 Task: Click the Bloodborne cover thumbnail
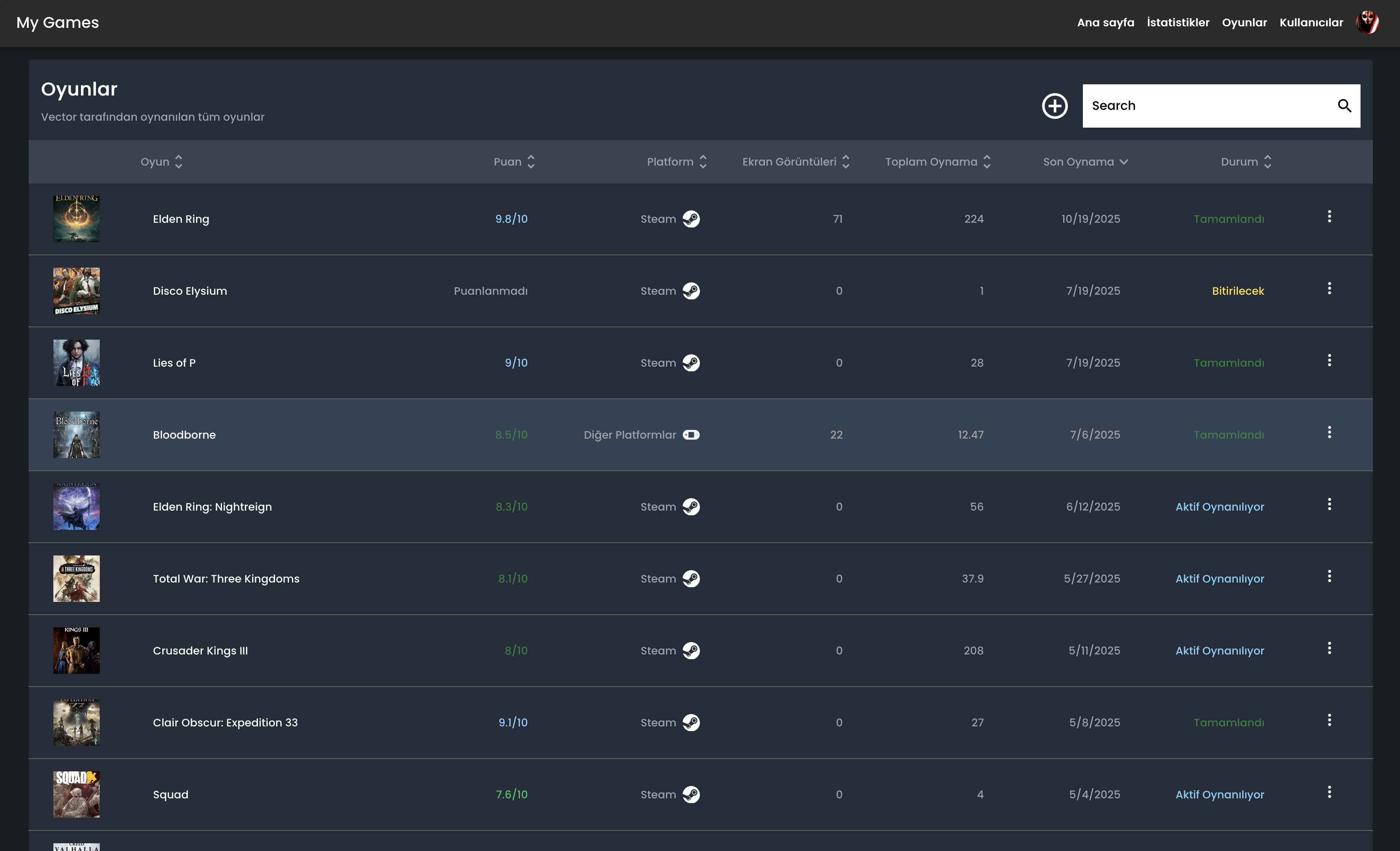point(77,435)
